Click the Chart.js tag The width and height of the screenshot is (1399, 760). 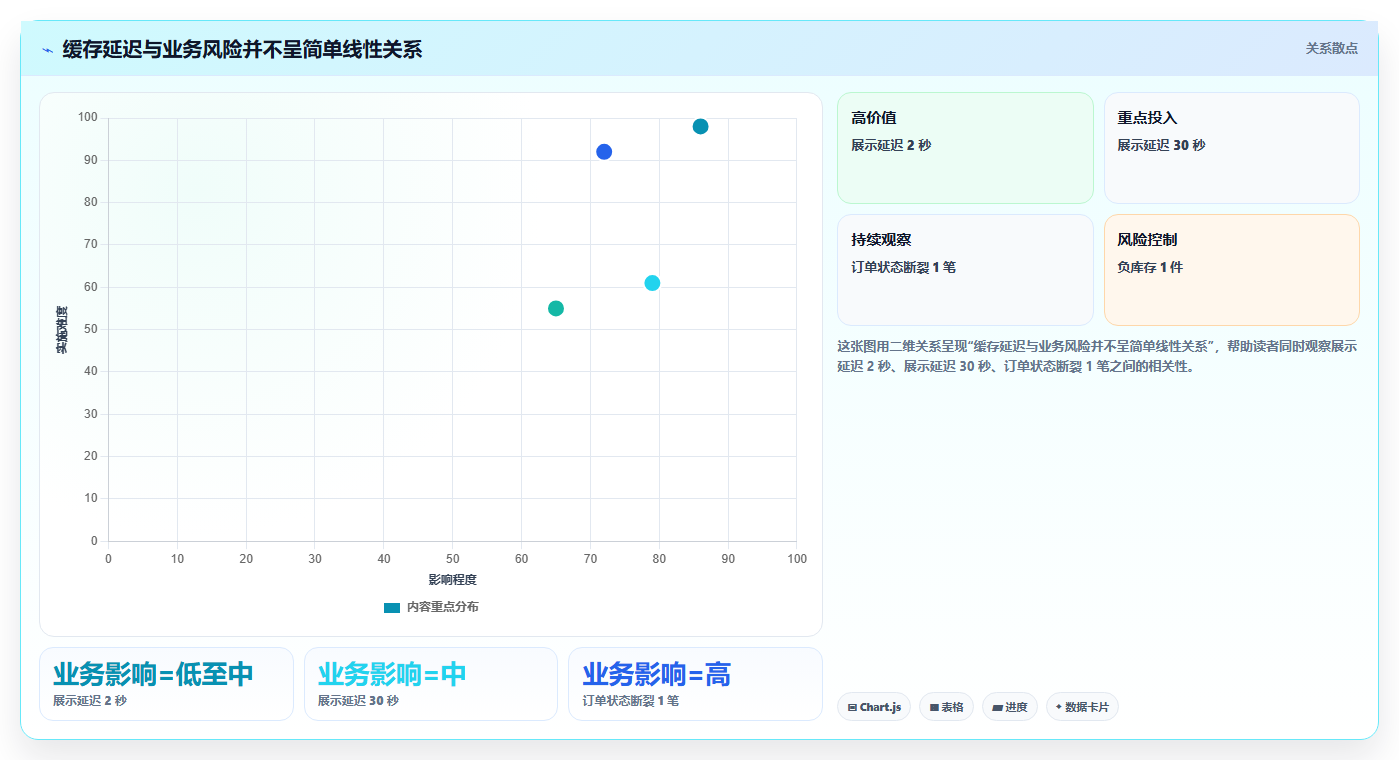coord(874,707)
